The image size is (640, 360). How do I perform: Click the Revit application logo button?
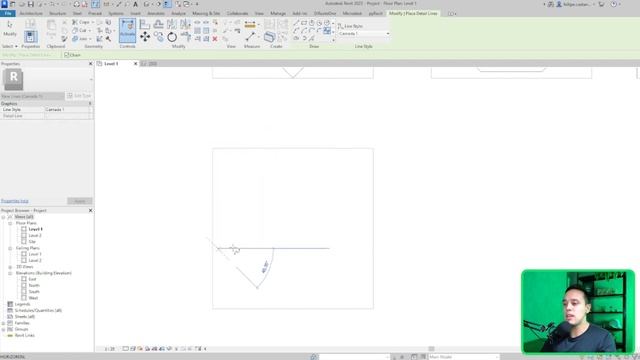[x=4, y=4]
